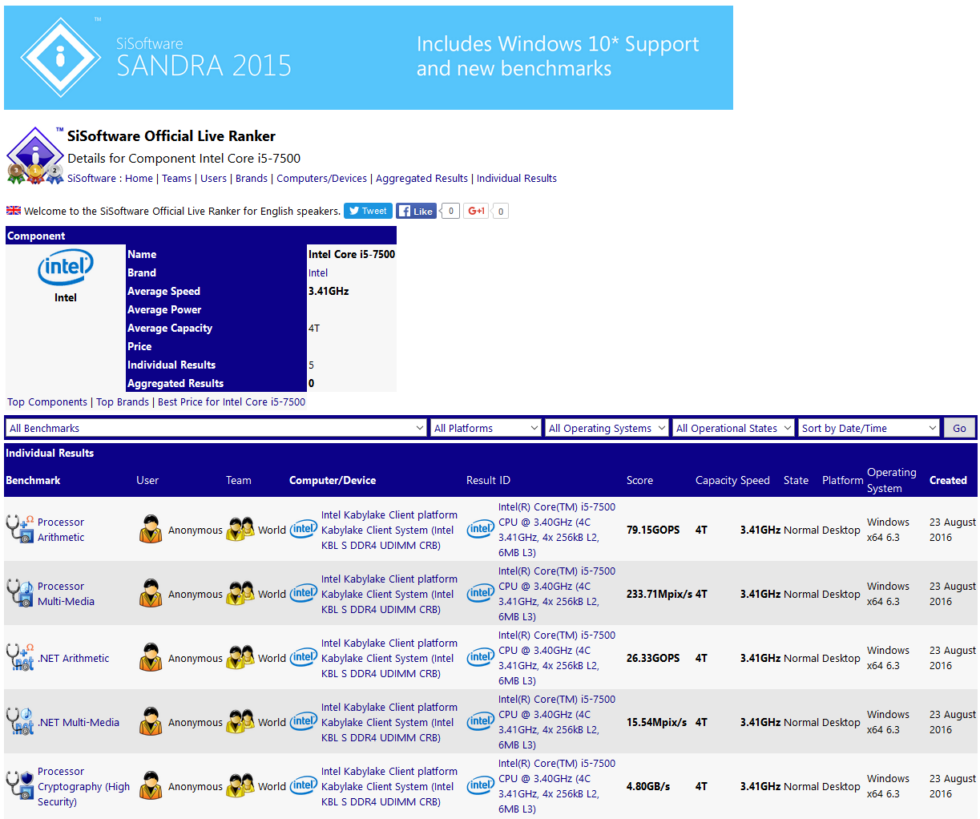Expand the All Operating Systems dropdown
Viewport: 980px width, 819px height.
coord(606,428)
